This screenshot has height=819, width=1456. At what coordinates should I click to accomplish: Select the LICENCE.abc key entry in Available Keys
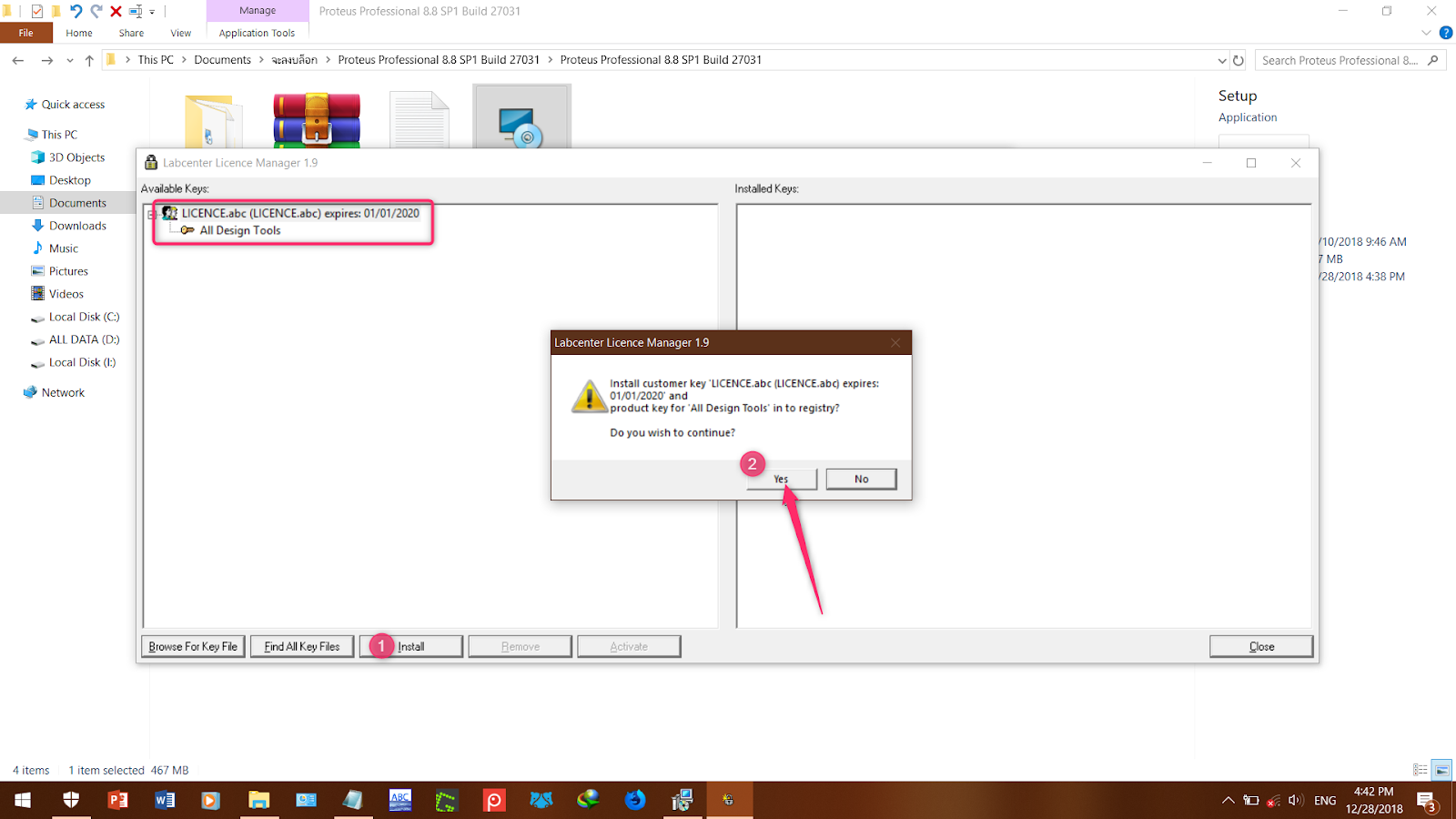click(299, 213)
